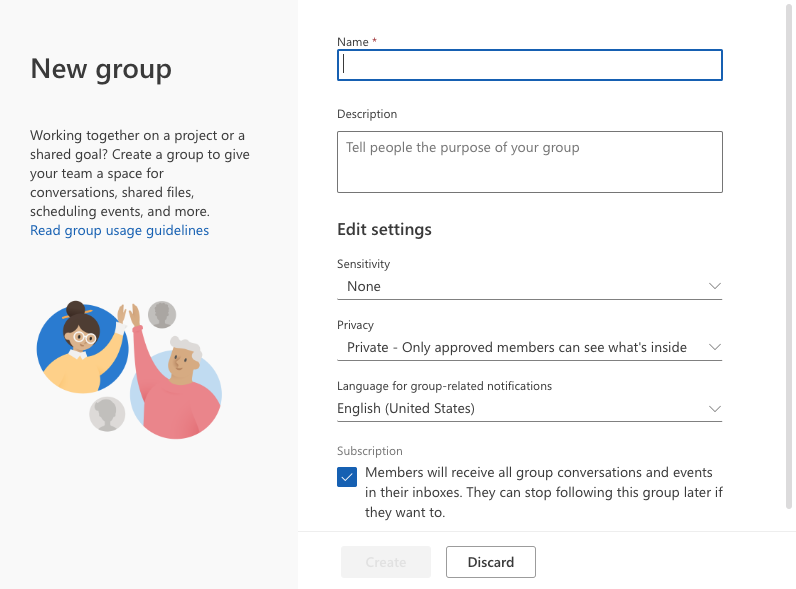The image size is (796, 589).
Task: Open the Privacy dropdown
Action: [529, 347]
